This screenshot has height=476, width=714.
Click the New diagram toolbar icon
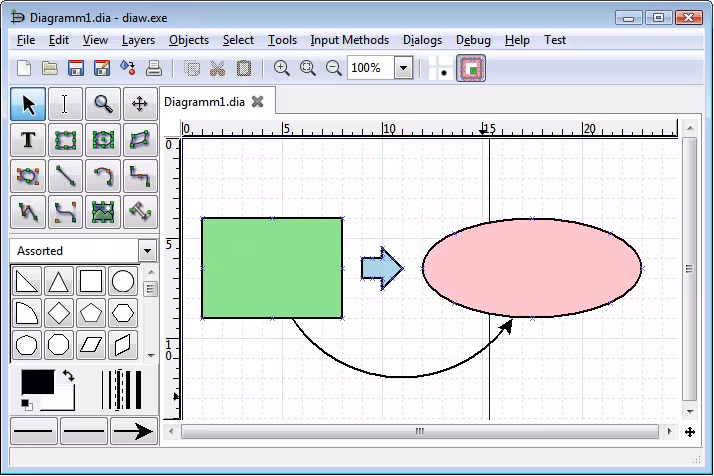[x=24, y=68]
